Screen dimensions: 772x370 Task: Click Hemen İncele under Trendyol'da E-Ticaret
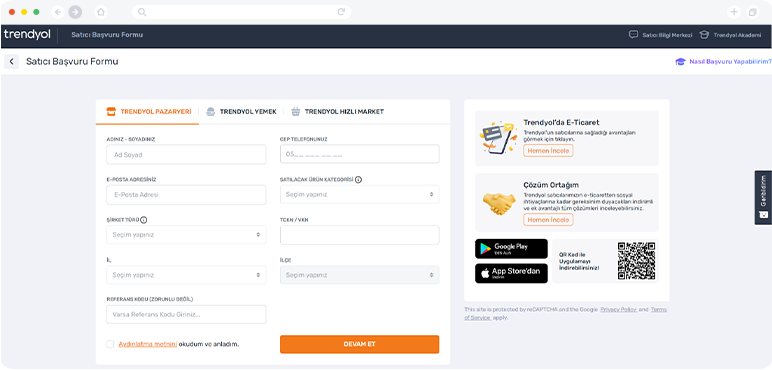point(548,151)
